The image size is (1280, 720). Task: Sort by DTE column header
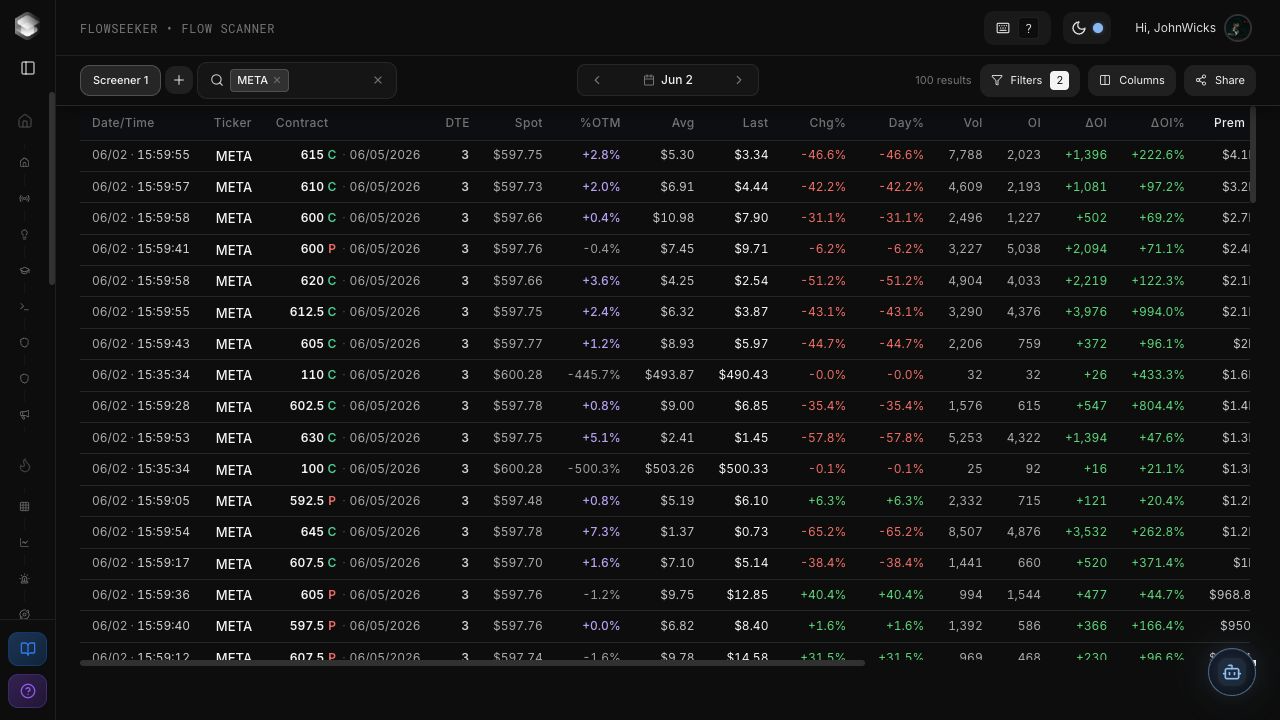tap(457, 123)
